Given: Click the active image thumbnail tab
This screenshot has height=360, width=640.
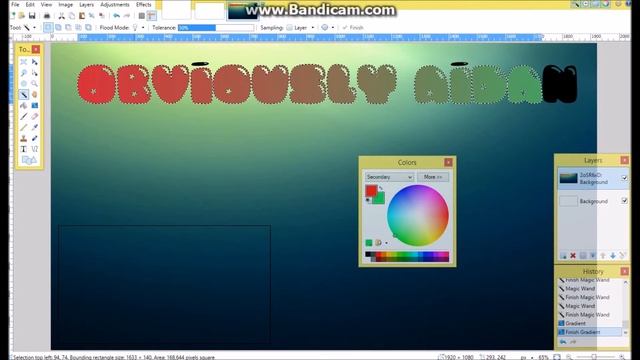Looking at the screenshot, I should (242, 11).
